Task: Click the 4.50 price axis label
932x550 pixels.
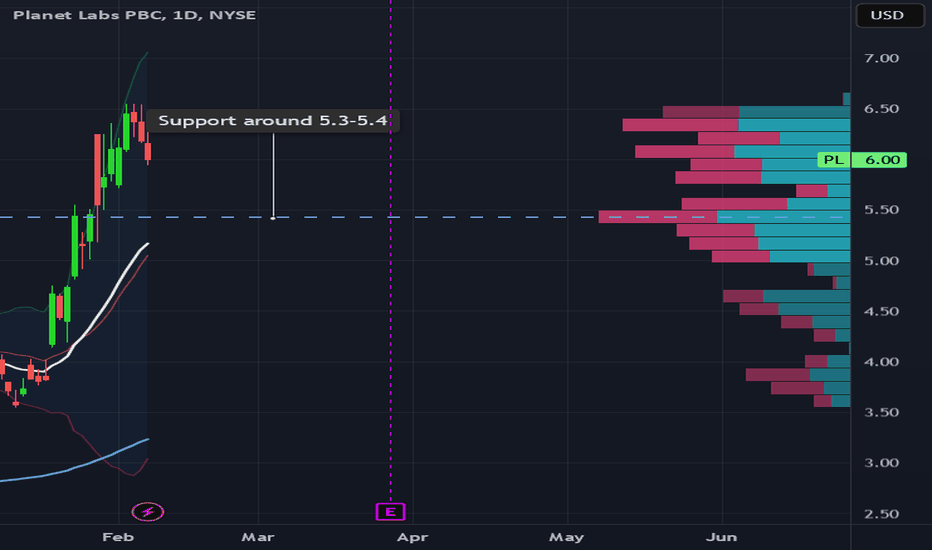Action: pos(881,312)
